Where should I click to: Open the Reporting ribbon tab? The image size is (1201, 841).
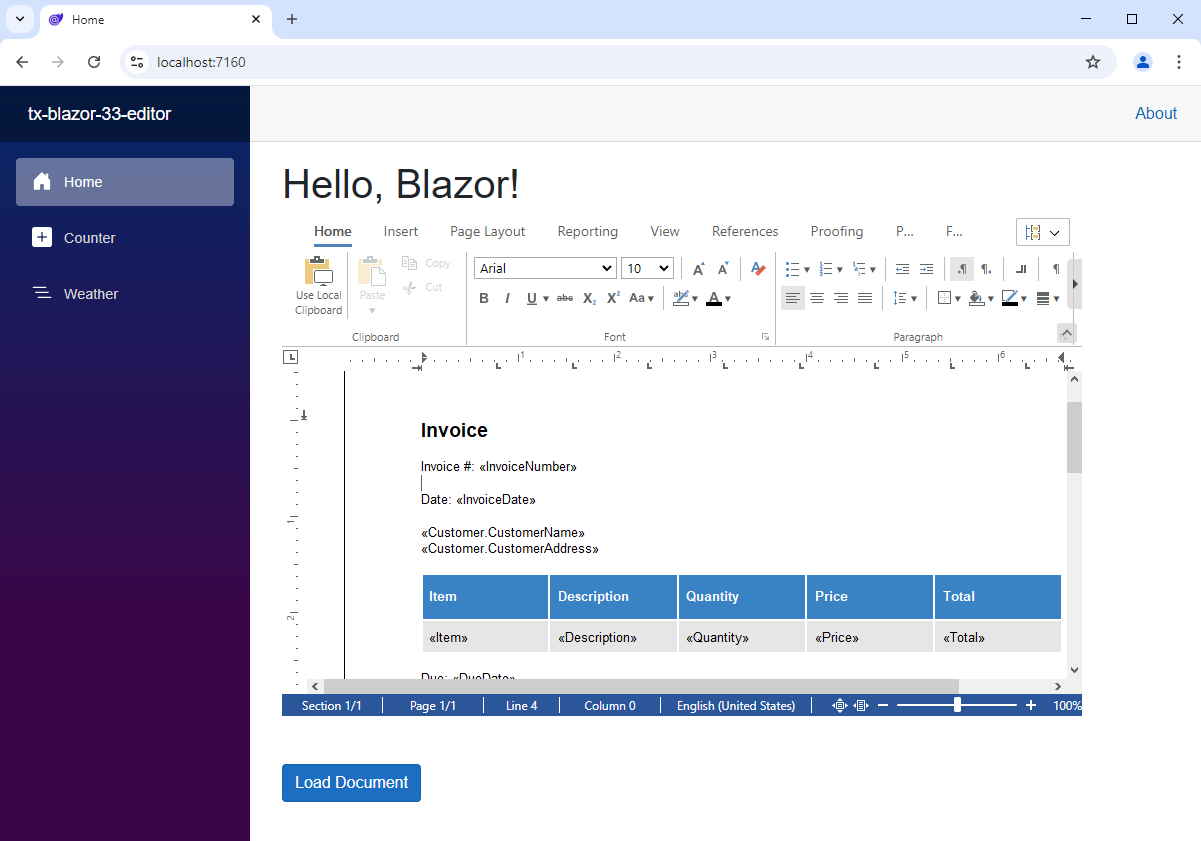click(587, 231)
